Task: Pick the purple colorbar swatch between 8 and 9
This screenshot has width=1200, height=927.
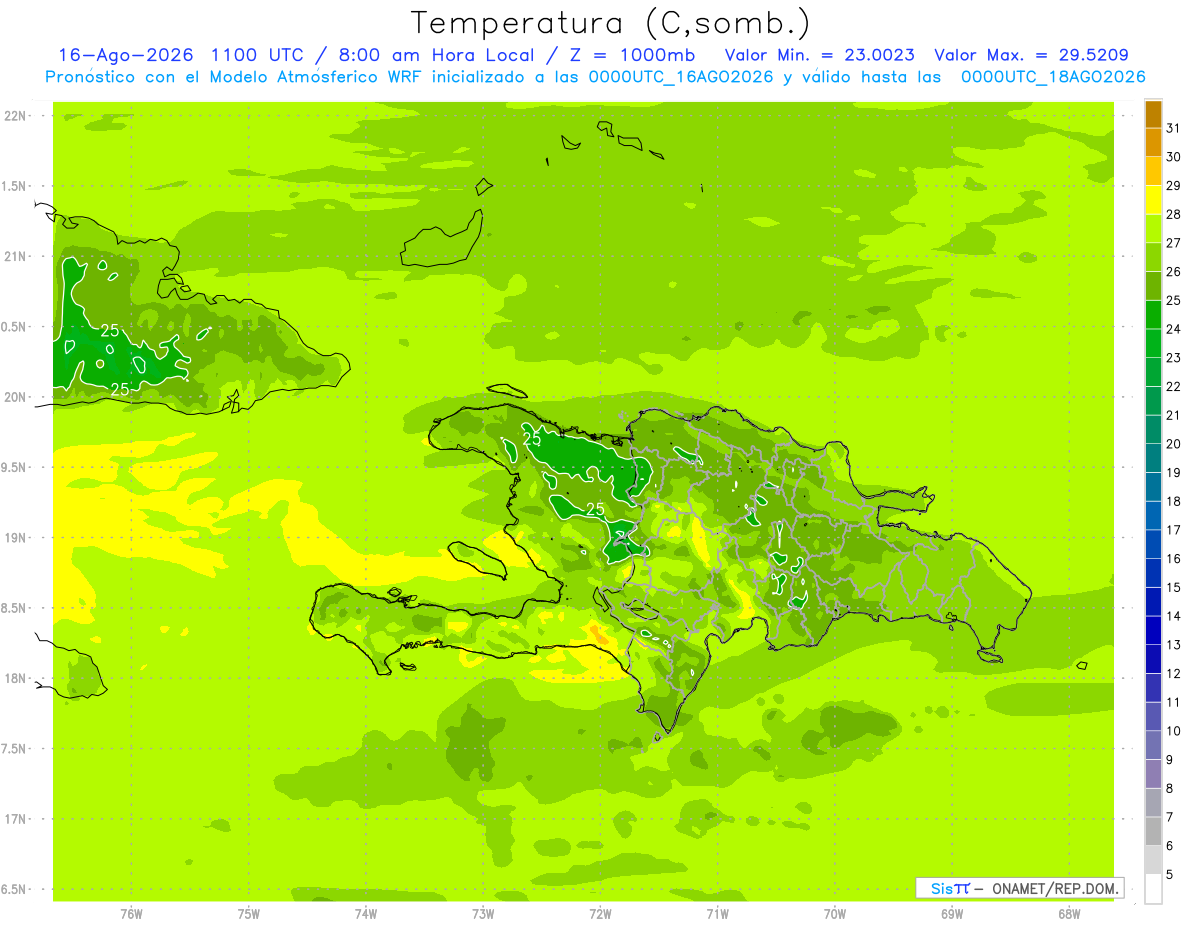Action: coord(1153,774)
